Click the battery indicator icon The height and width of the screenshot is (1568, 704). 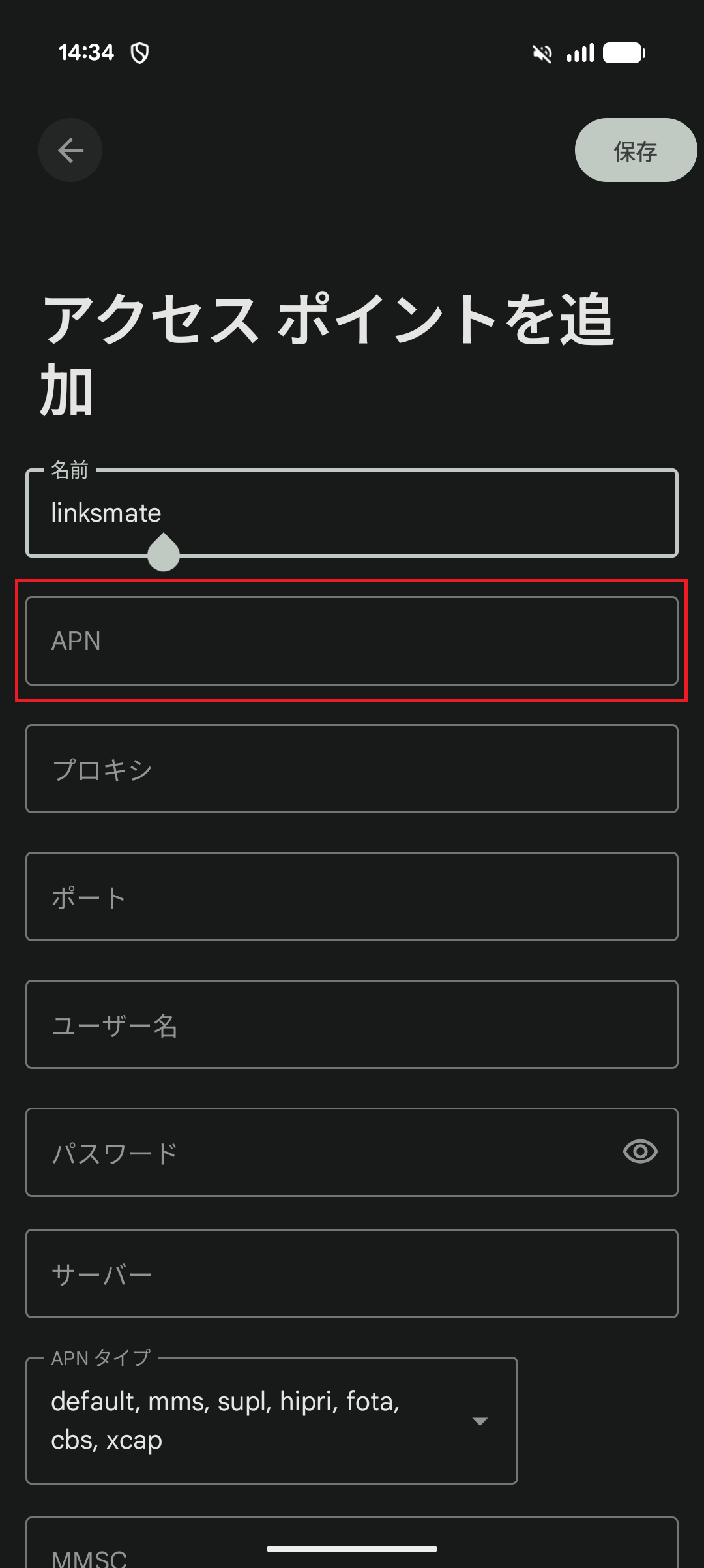click(x=624, y=52)
